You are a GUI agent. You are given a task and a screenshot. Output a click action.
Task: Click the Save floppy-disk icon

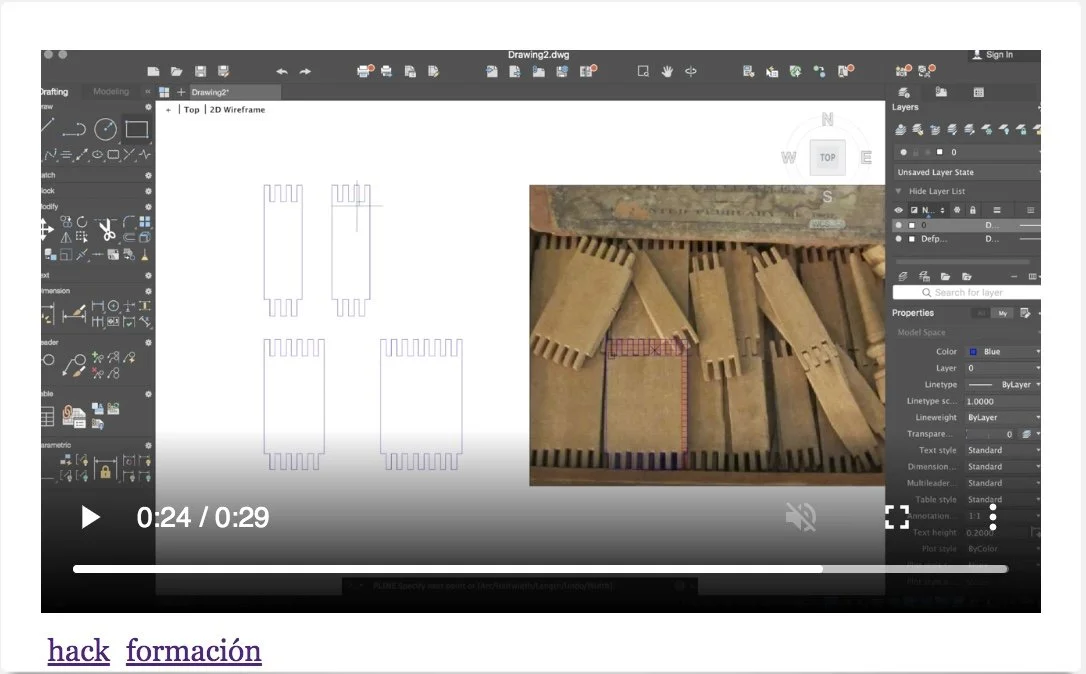(200, 71)
